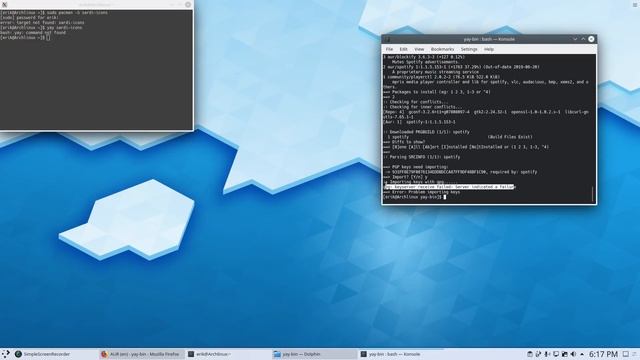Viewport: 640px width, 360px height.
Task: Open the audio volume tray icon
Action: click(x=573, y=354)
